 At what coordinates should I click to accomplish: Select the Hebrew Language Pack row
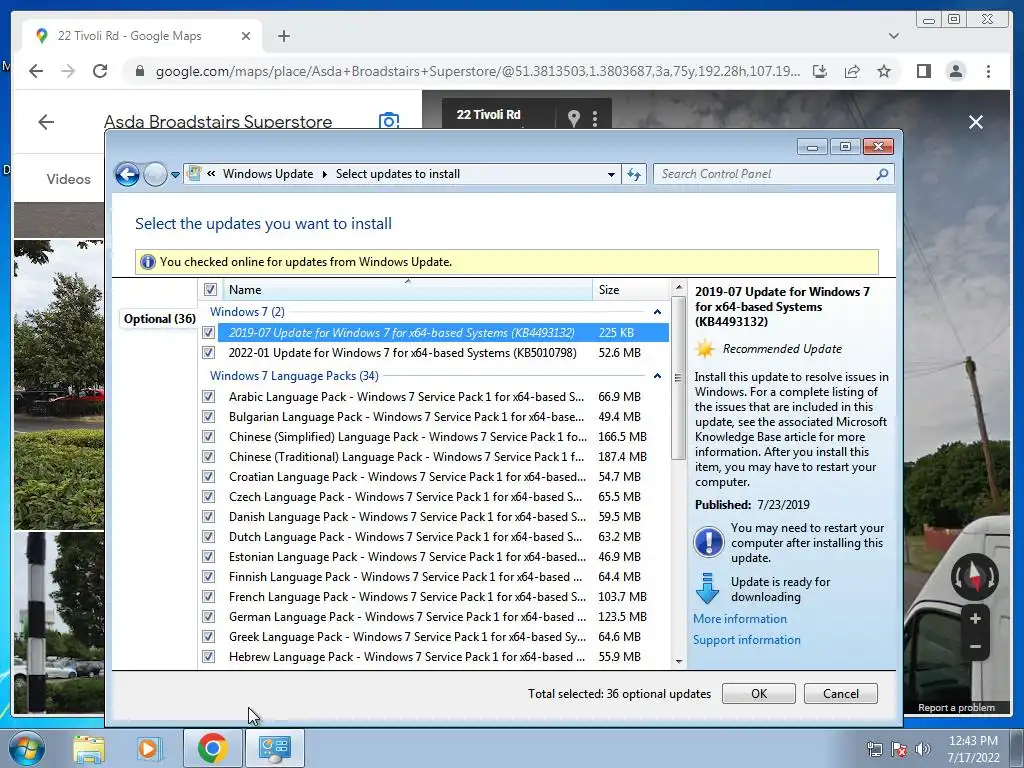pyautogui.click(x=443, y=656)
